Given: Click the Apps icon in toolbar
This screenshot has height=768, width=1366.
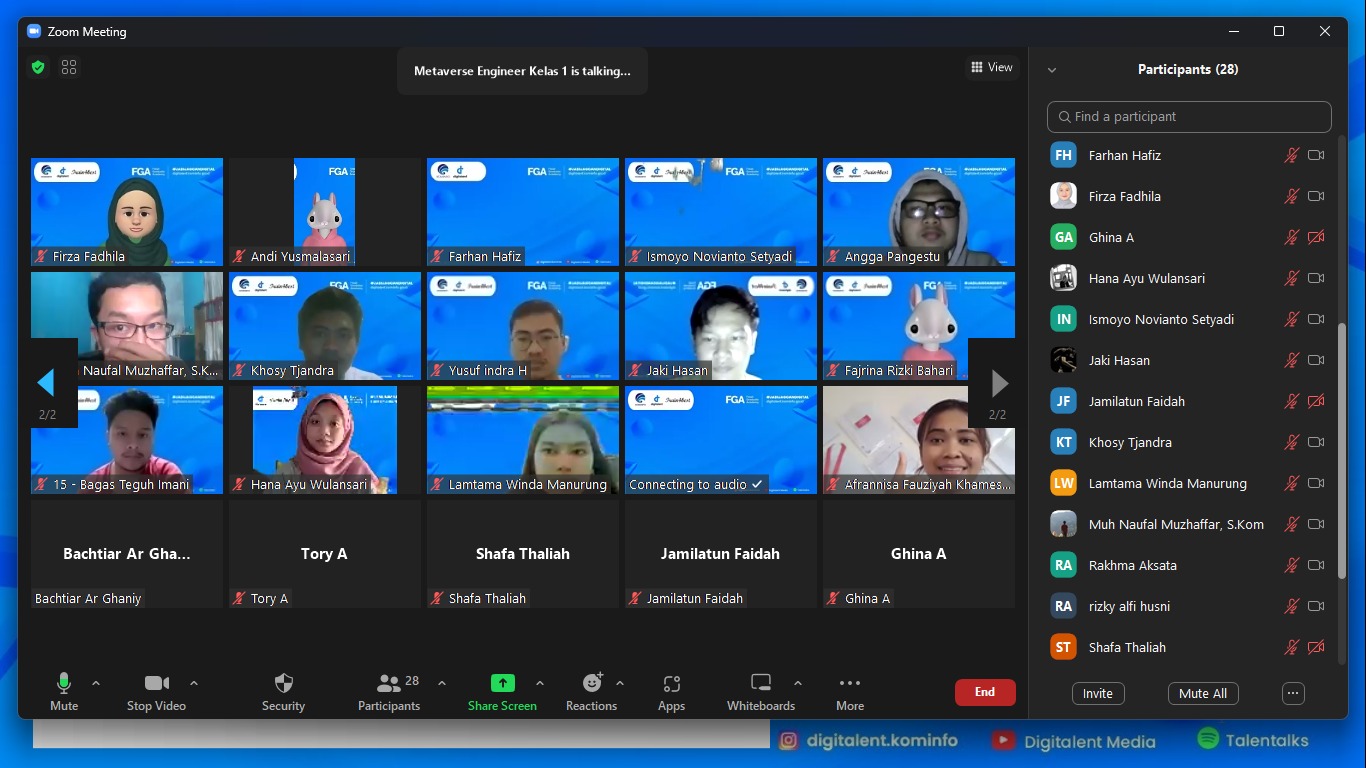Looking at the screenshot, I should click(x=671, y=684).
